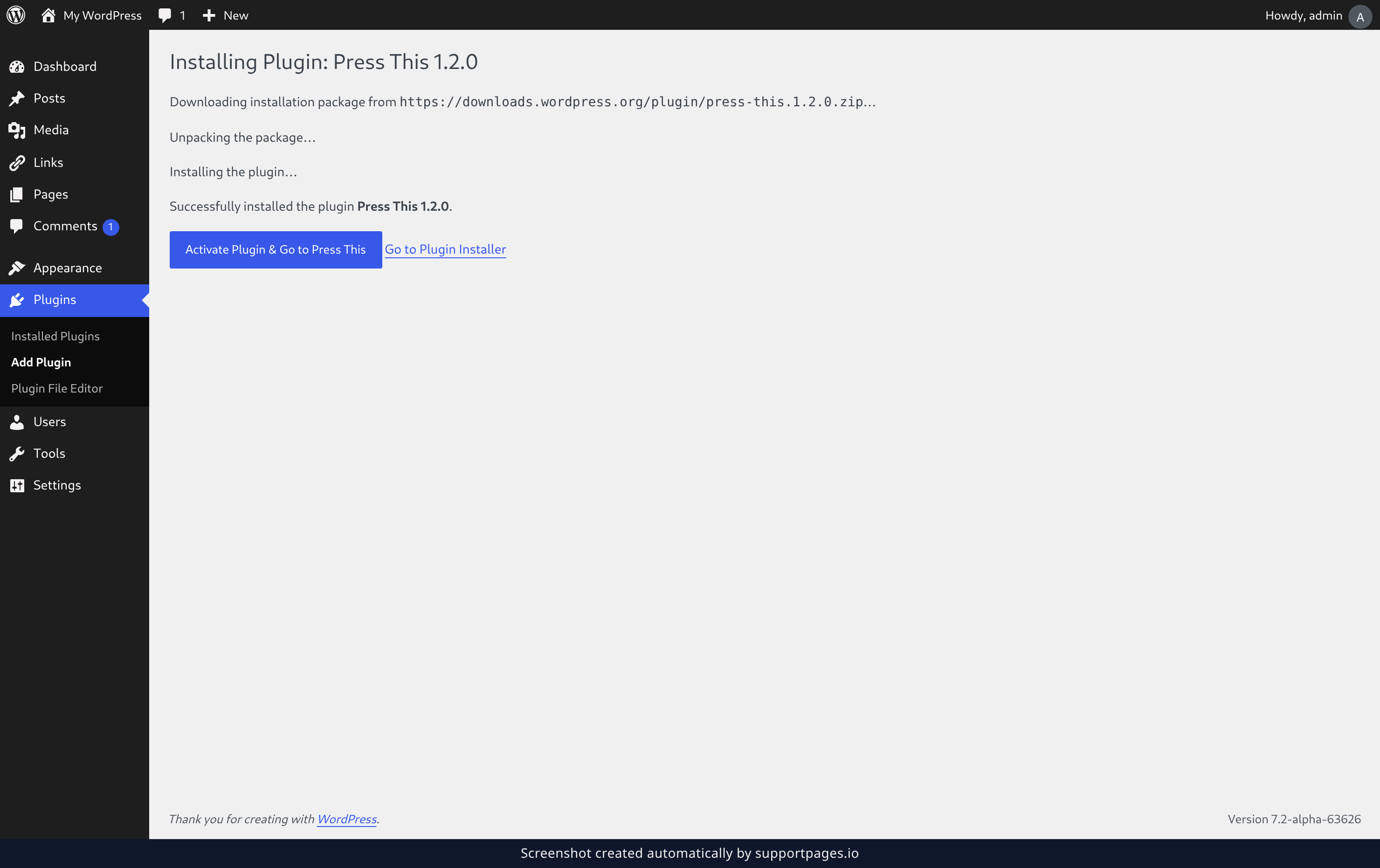Click the Settings sliders icon
The image size is (1380, 868).
(17, 486)
